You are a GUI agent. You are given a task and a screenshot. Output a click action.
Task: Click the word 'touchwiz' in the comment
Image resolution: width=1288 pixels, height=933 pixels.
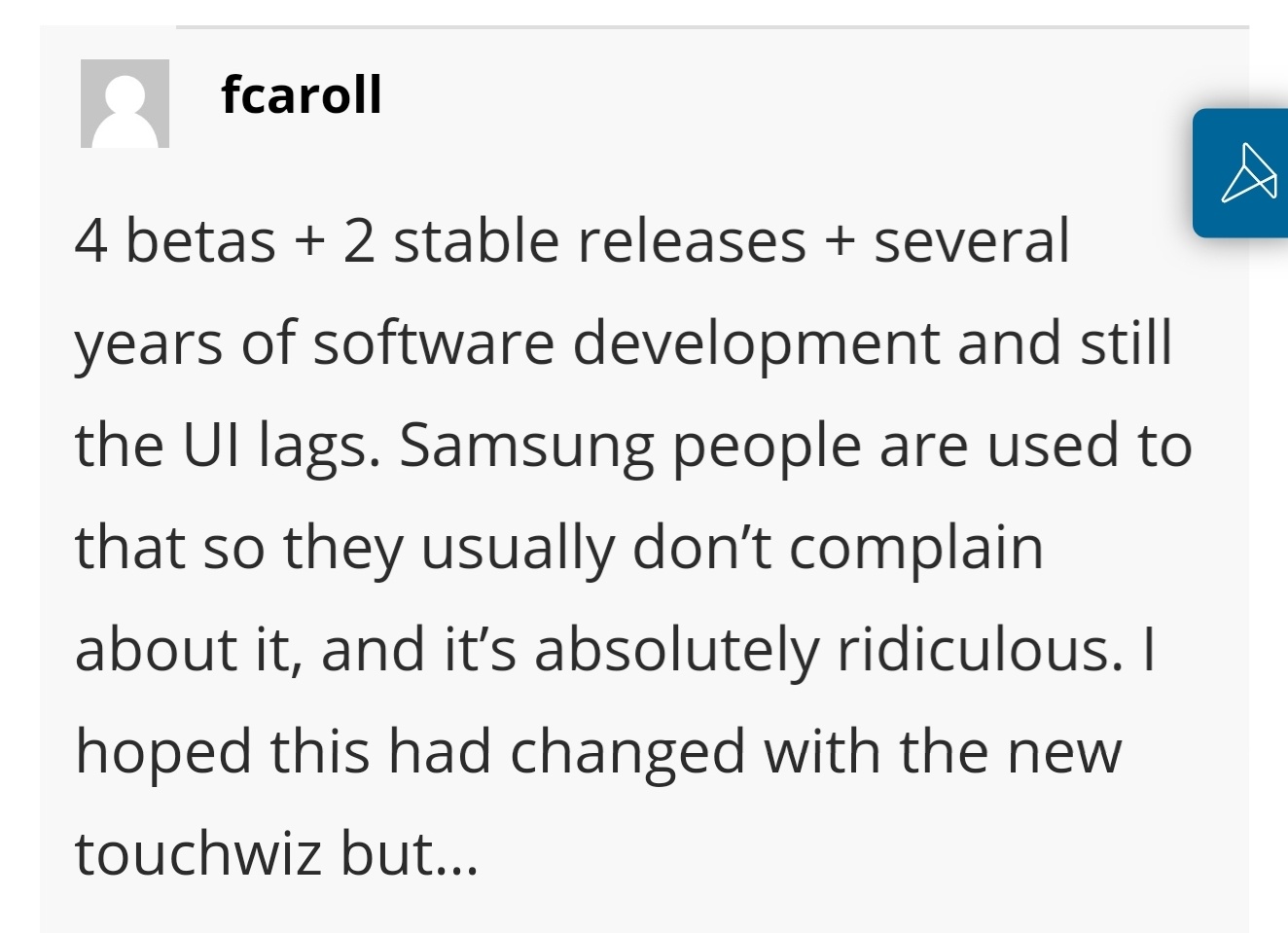click(197, 853)
